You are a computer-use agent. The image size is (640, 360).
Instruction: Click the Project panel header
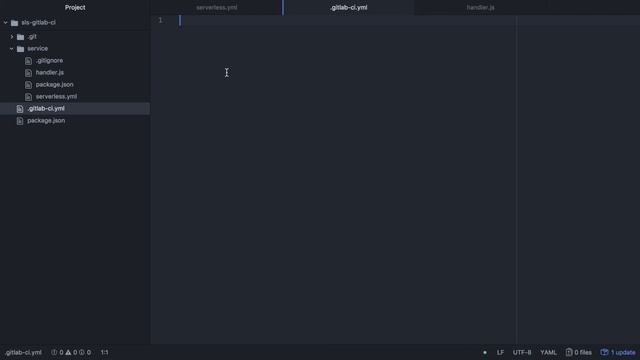(x=75, y=7)
